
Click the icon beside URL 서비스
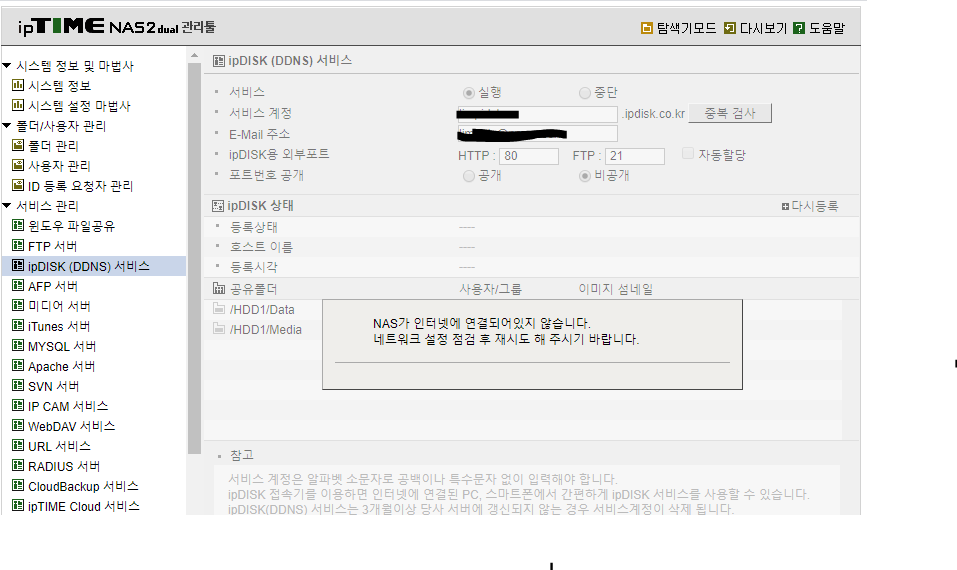18,446
